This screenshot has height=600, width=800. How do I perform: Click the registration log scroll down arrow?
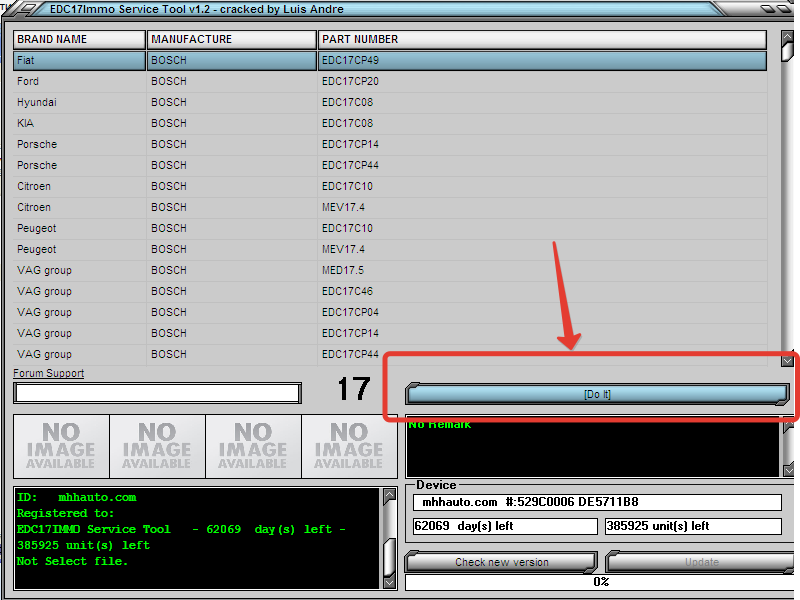coord(389,582)
